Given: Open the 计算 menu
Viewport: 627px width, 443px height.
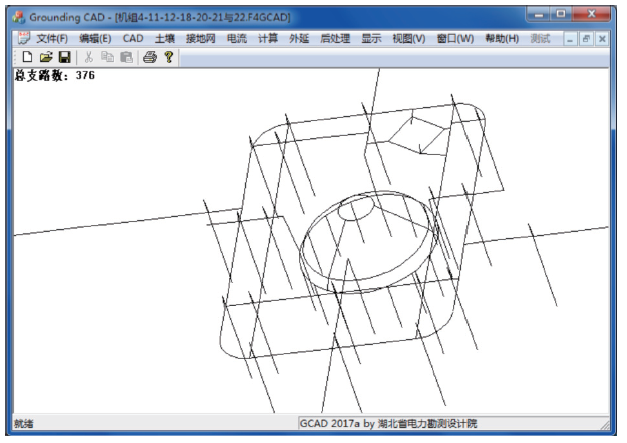Looking at the screenshot, I should click(267, 38).
